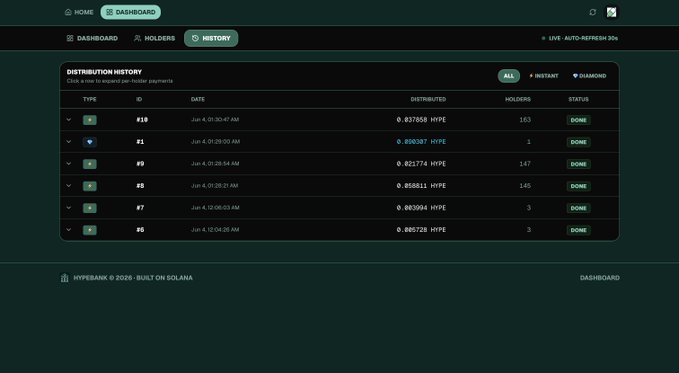This screenshot has height=373, width=679.
Task: Click the Hypebank copyright footer text
Action: point(133,278)
